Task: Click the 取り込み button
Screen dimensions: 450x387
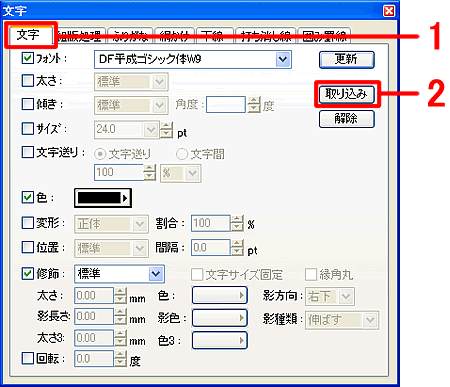Action: coord(346,94)
